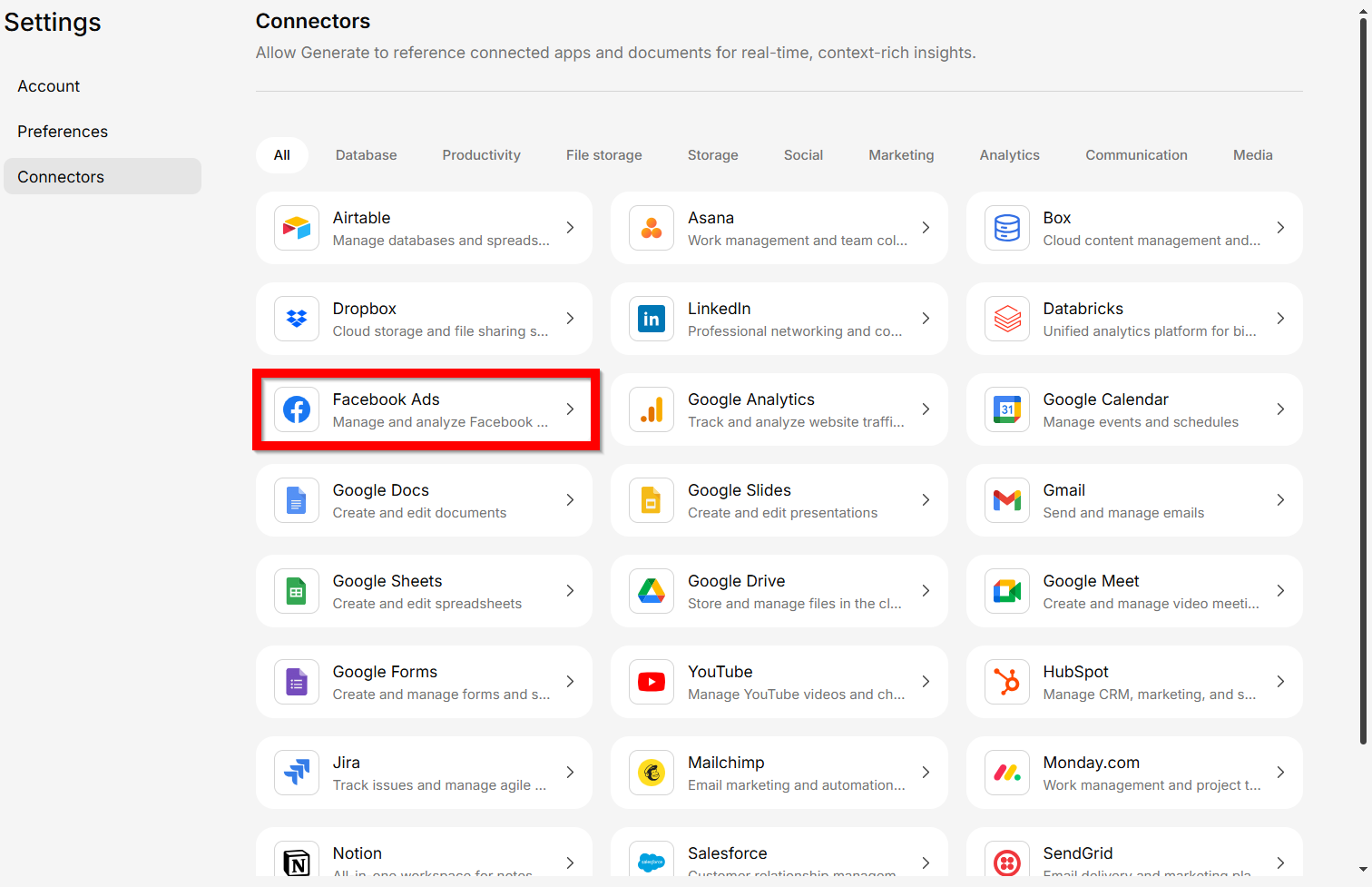Screen dimensions: 1372x887
Task: Click the Dropbox logo icon
Action: (297, 319)
